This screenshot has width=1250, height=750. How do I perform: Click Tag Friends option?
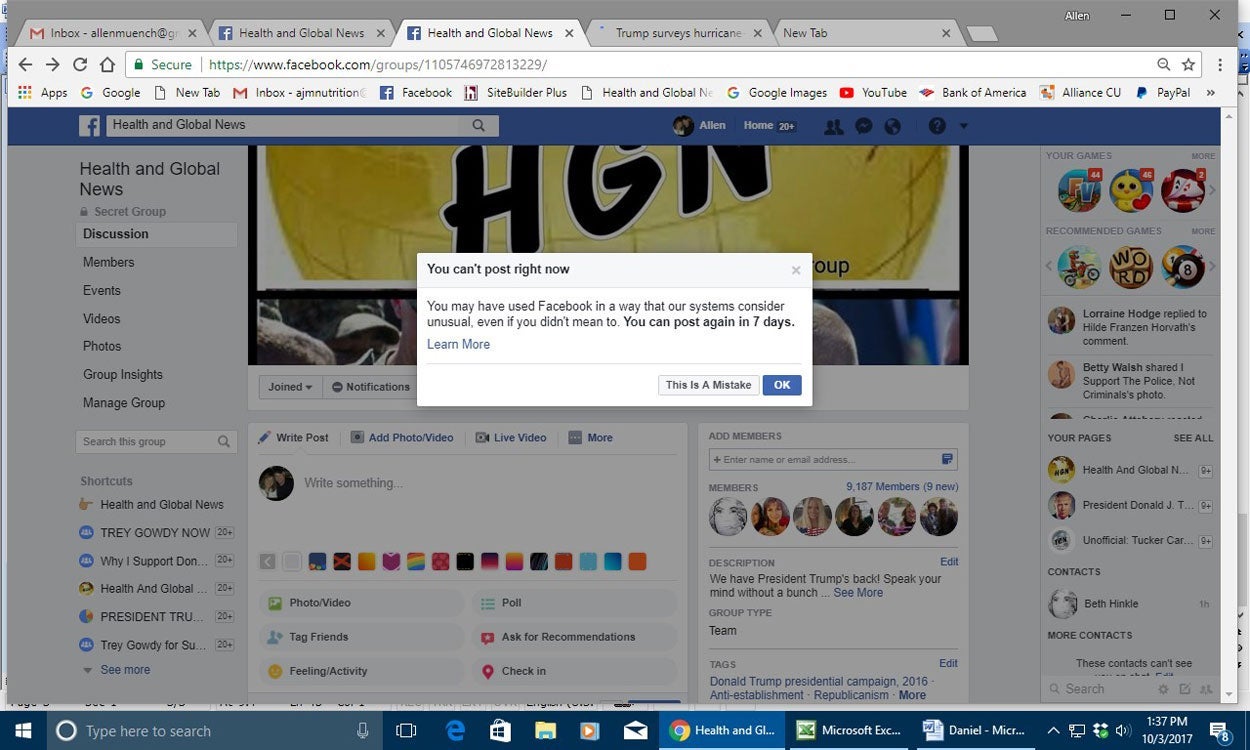[x=362, y=637]
